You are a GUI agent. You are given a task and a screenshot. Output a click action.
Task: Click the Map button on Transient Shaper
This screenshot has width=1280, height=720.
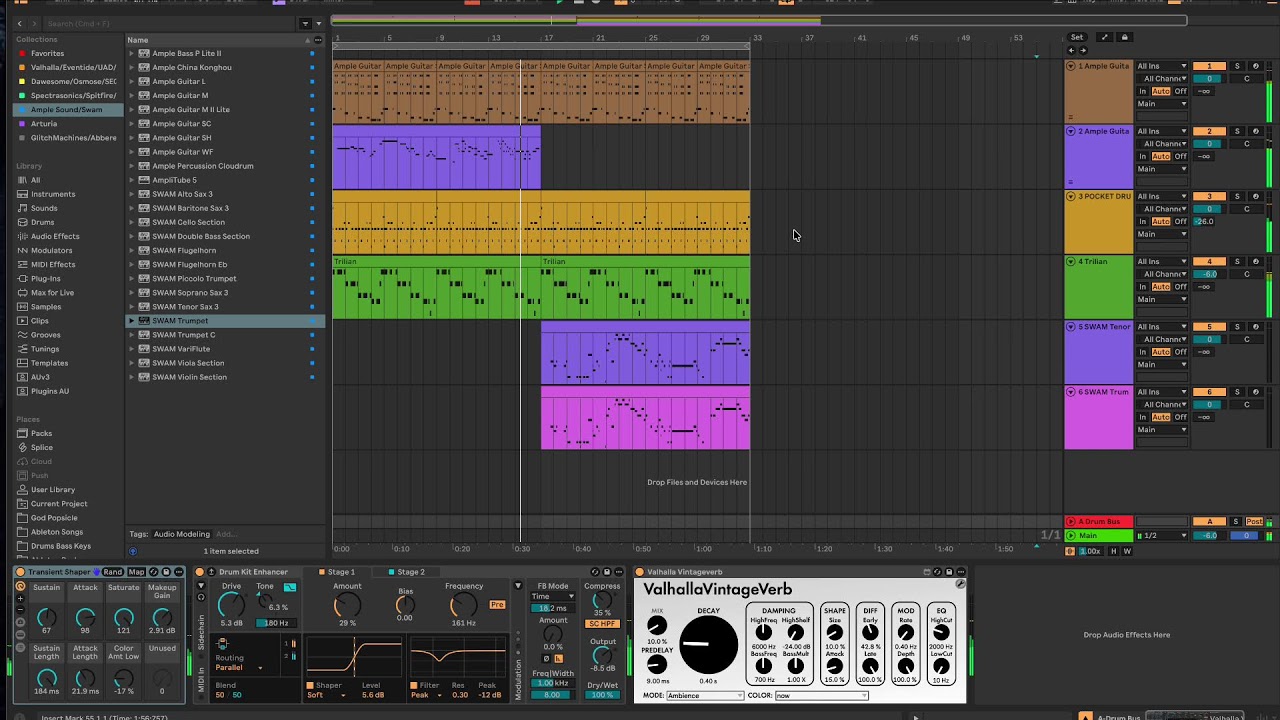[136, 572]
